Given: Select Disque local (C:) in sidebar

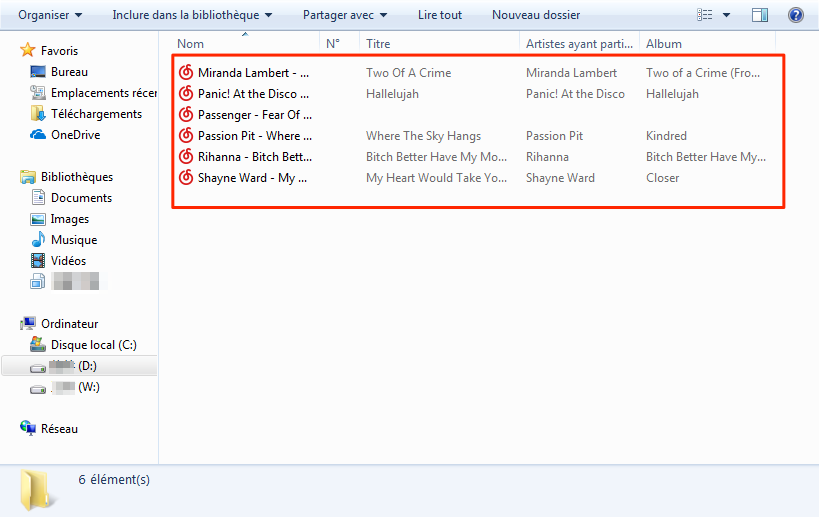Looking at the screenshot, I should [94, 345].
